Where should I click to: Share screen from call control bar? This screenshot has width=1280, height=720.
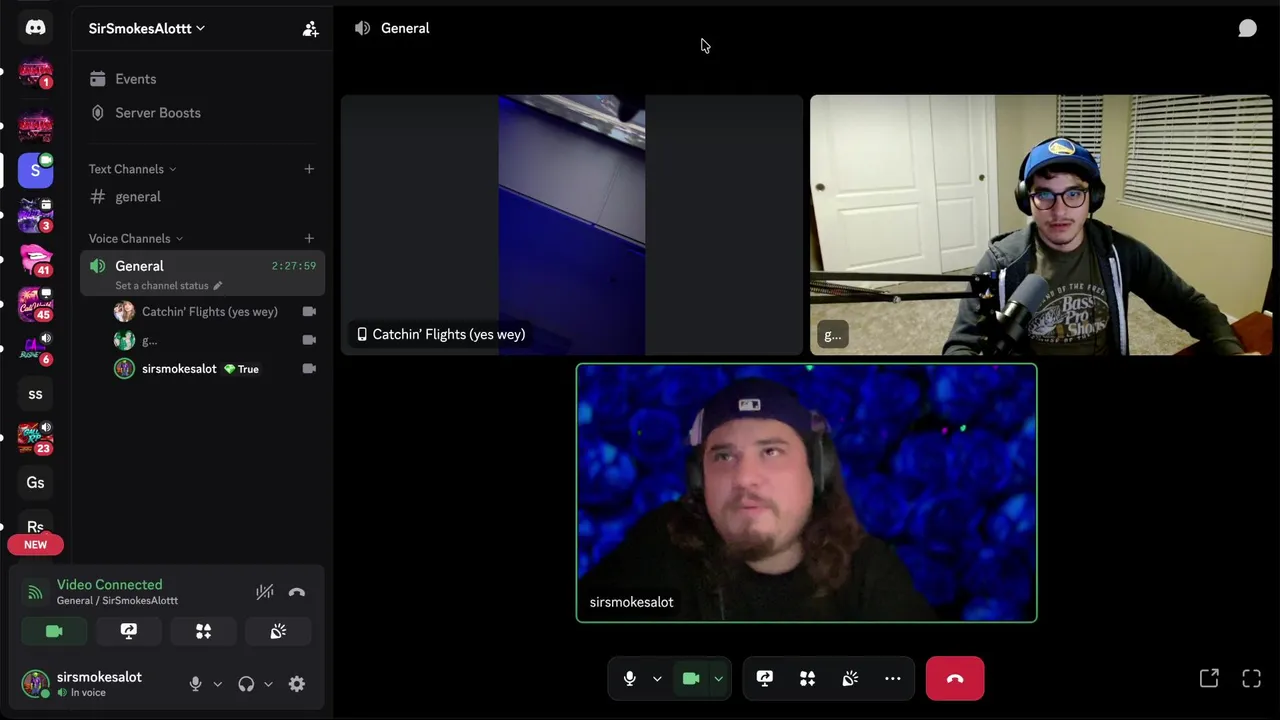[765, 679]
